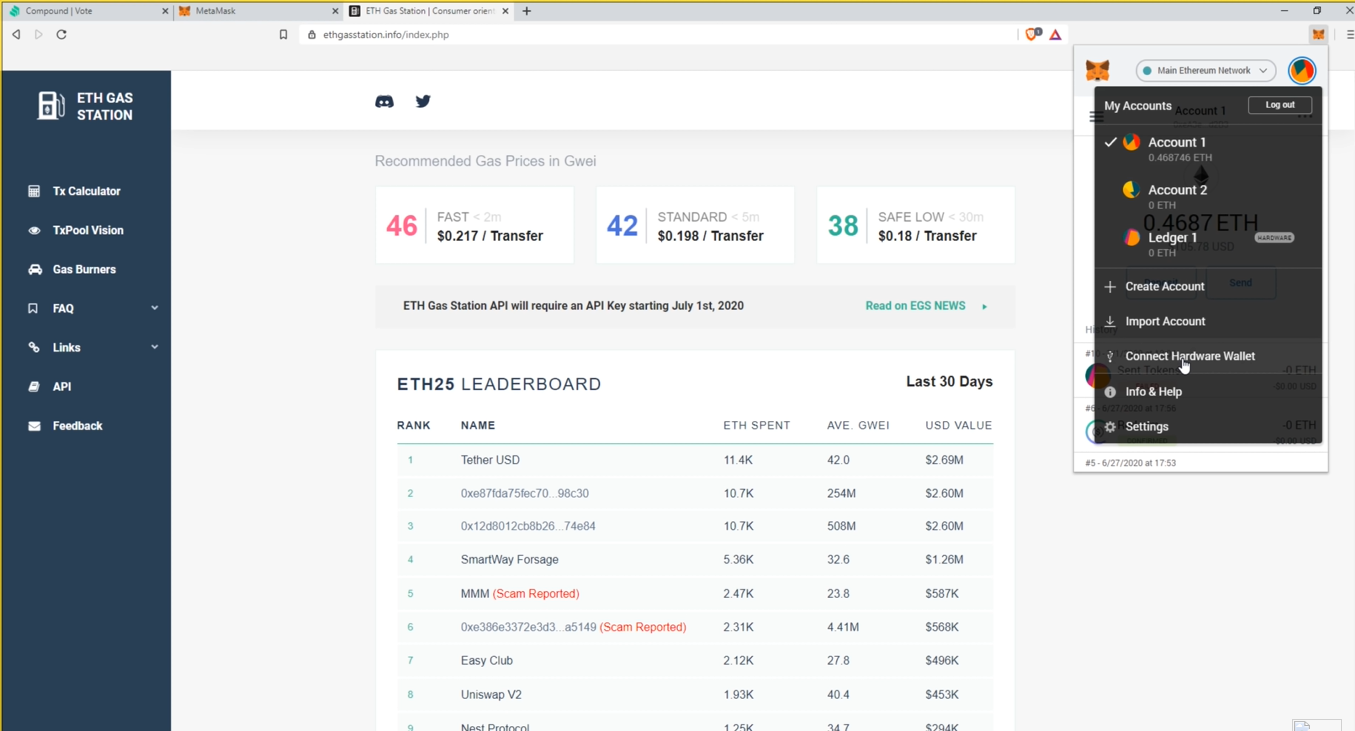Click the TxPool Vision eye icon

coord(34,230)
